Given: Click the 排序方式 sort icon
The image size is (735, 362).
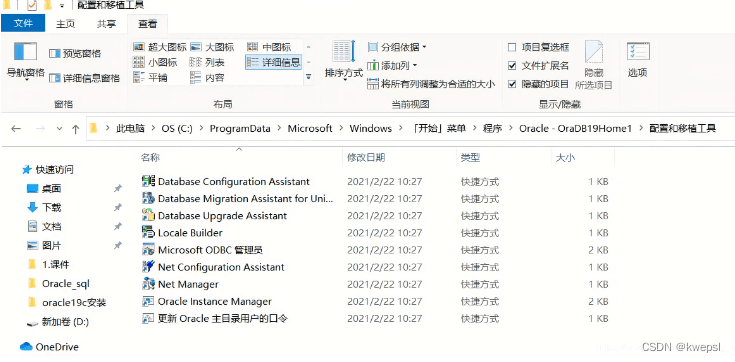Looking at the screenshot, I should tap(344, 52).
